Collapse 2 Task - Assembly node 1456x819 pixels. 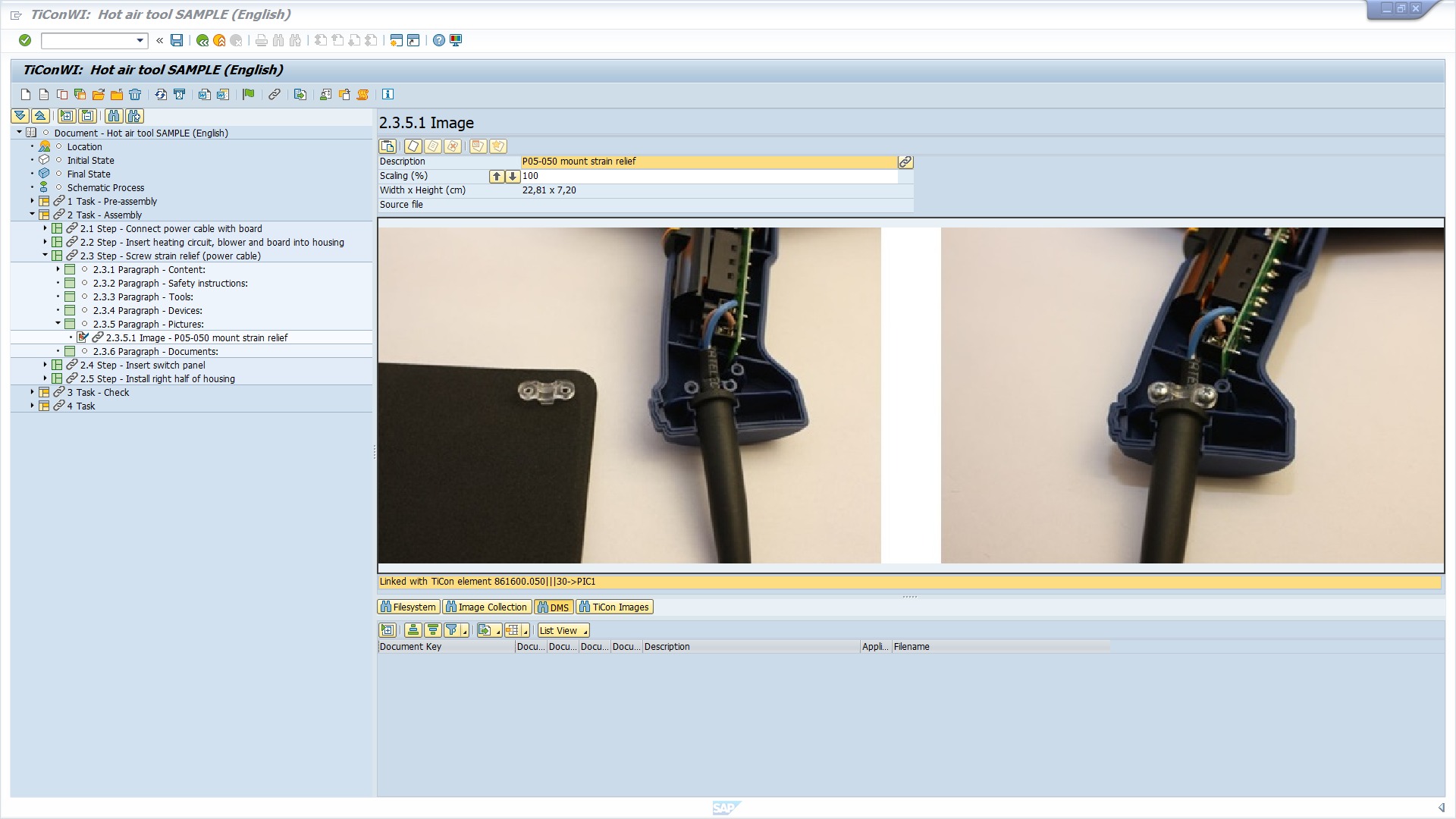coord(32,215)
